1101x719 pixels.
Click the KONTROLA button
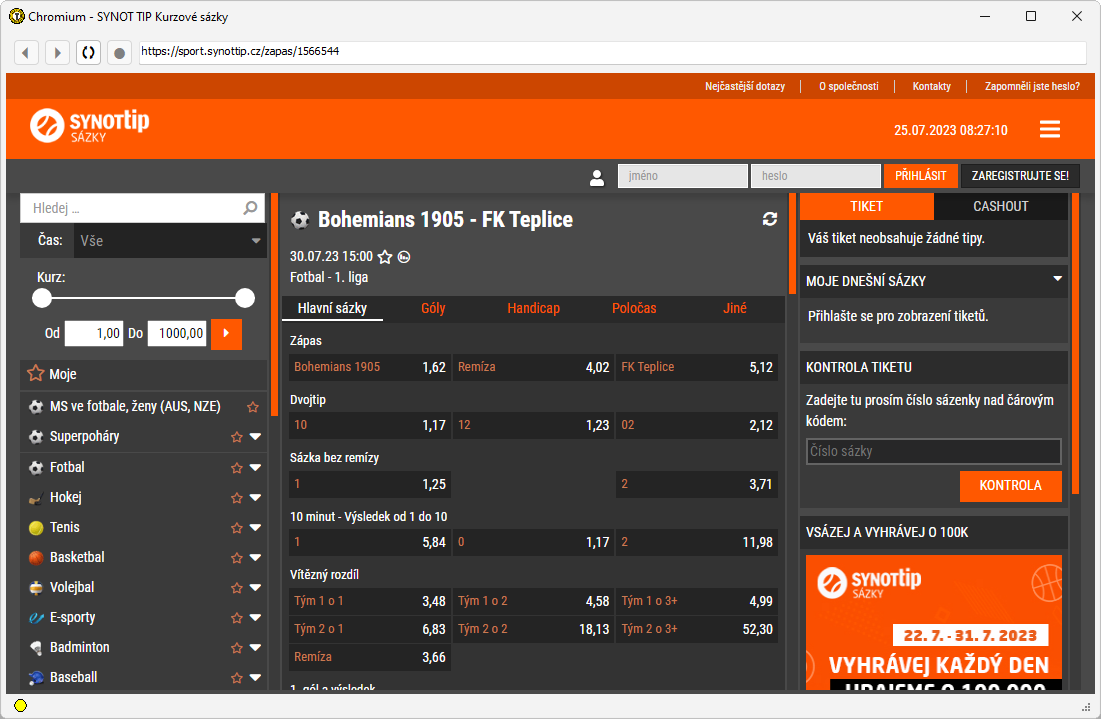tap(1010, 486)
